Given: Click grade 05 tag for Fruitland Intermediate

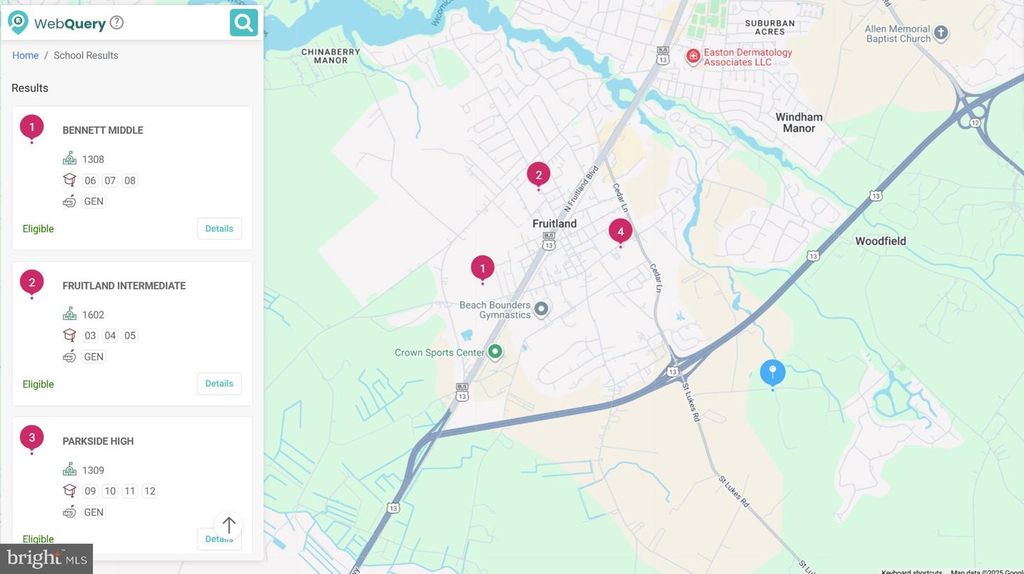Looking at the screenshot, I should point(130,336).
